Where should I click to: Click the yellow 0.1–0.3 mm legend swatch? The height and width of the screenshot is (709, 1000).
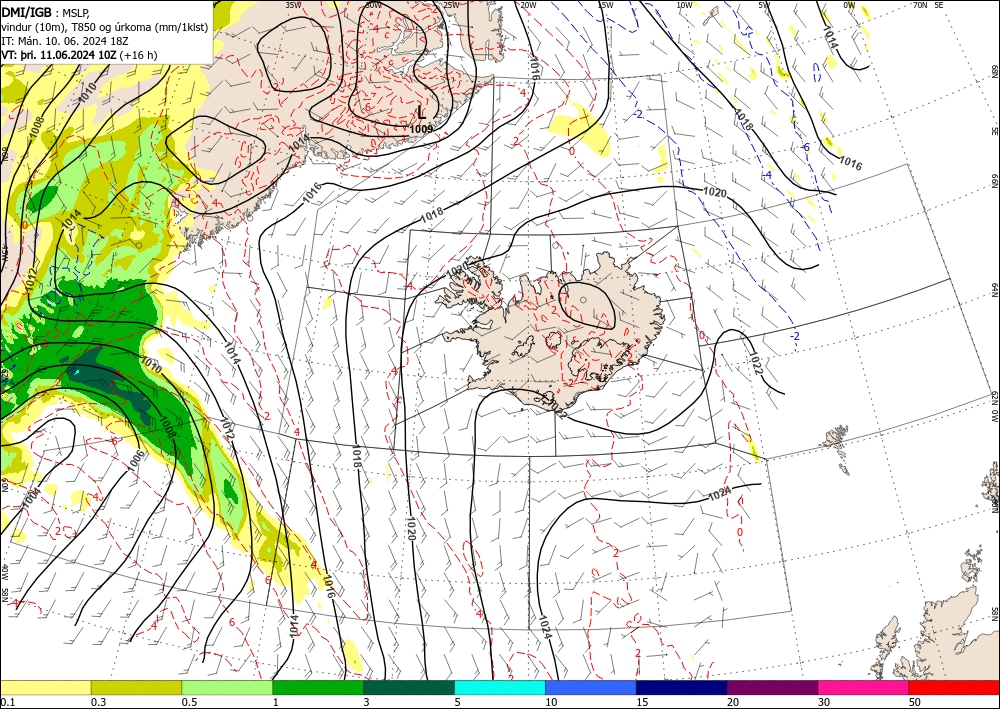tap(45, 687)
